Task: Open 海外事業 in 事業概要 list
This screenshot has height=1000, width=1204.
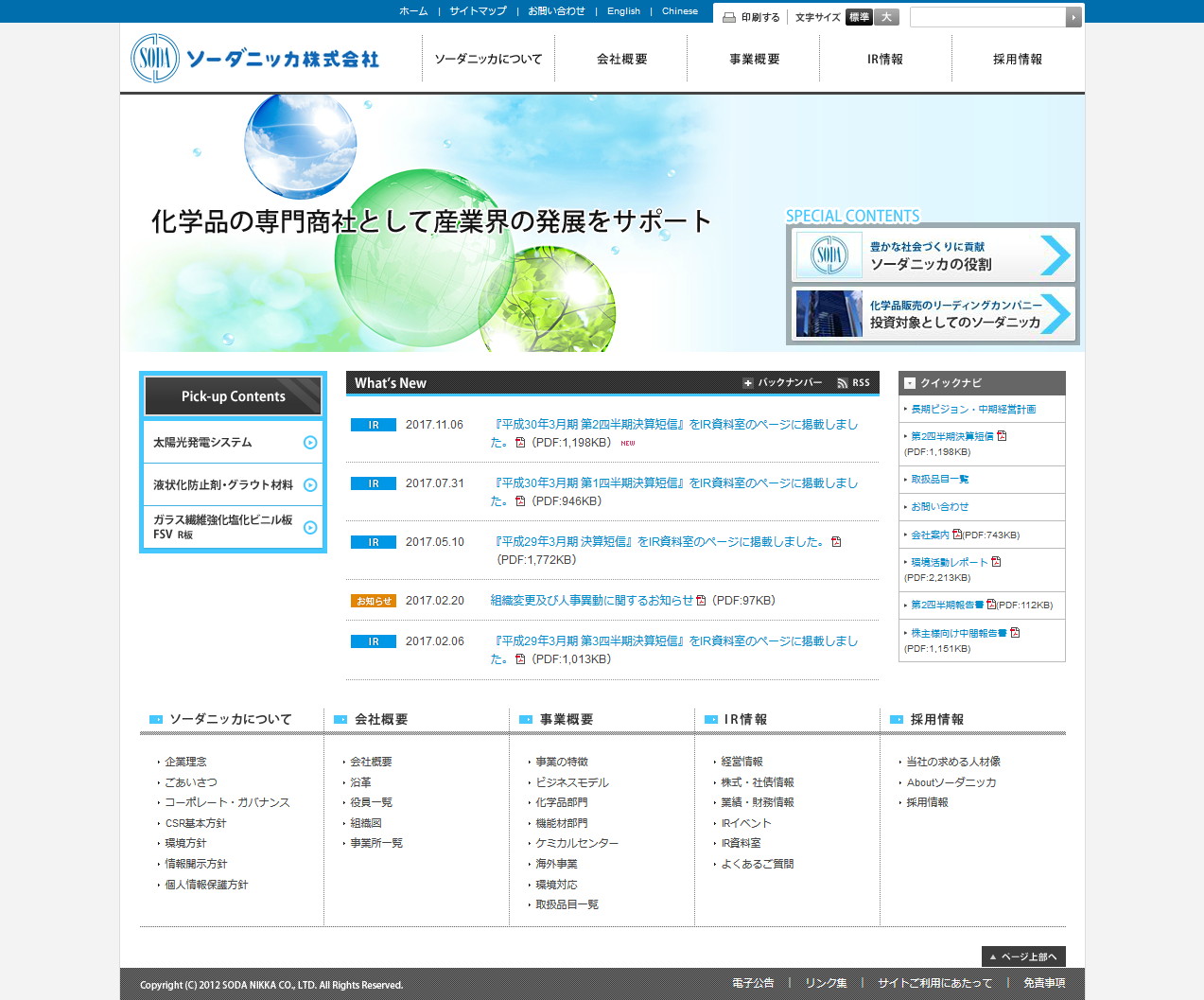Action: [x=556, y=864]
